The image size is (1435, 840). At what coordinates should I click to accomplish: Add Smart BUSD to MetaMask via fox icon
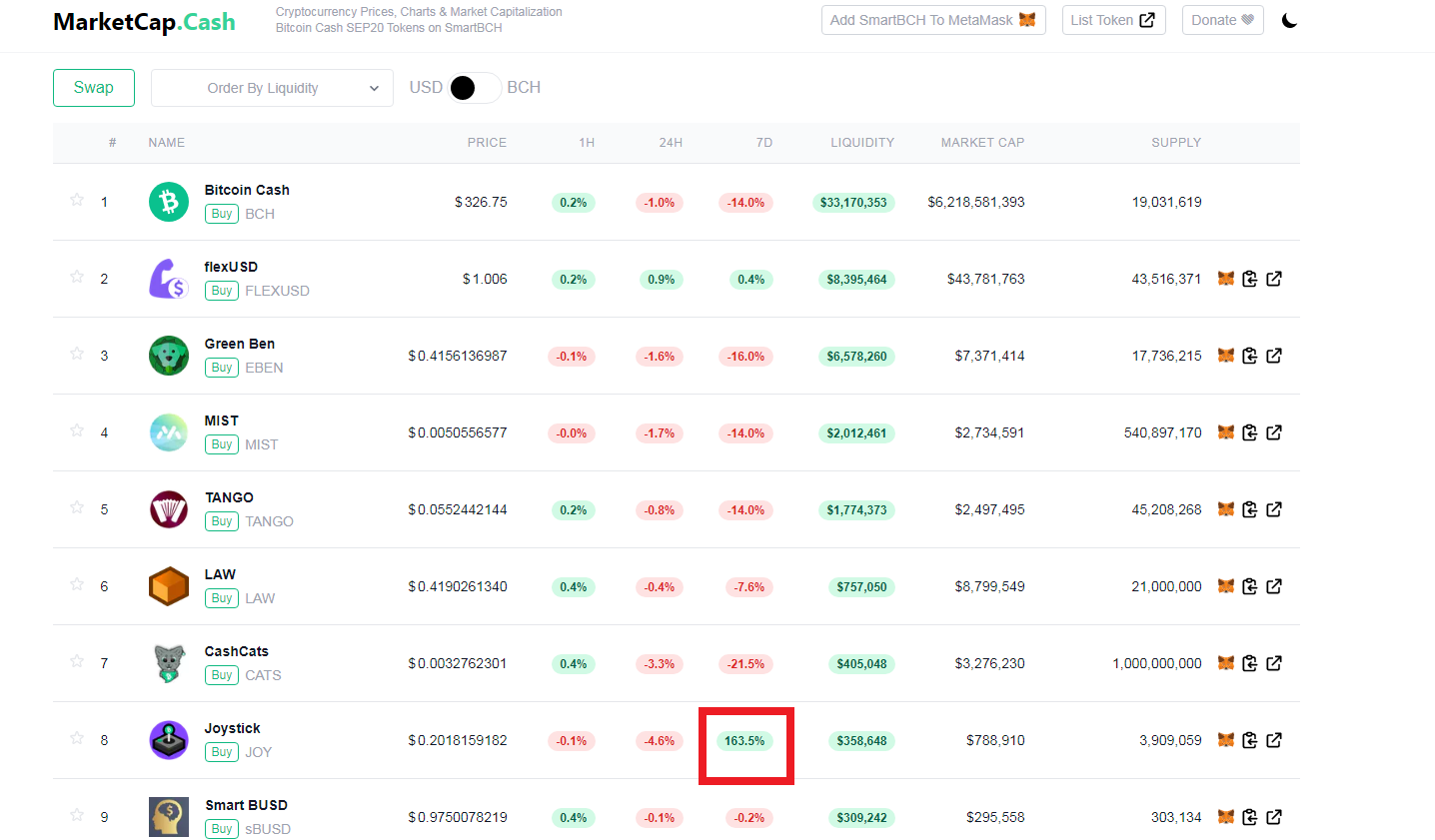point(1226,817)
